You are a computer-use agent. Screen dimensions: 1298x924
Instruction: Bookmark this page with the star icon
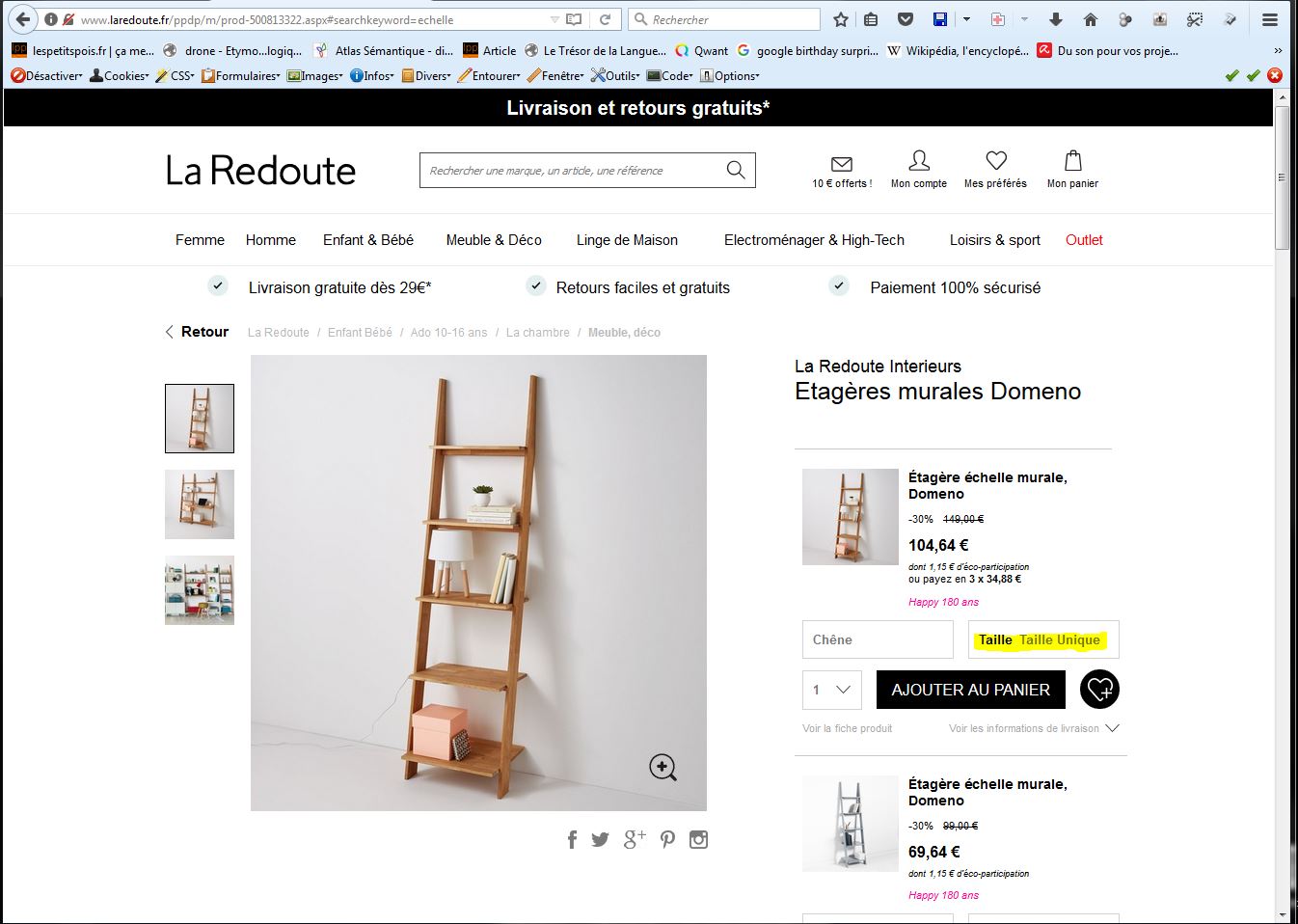(x=841, y=19)
